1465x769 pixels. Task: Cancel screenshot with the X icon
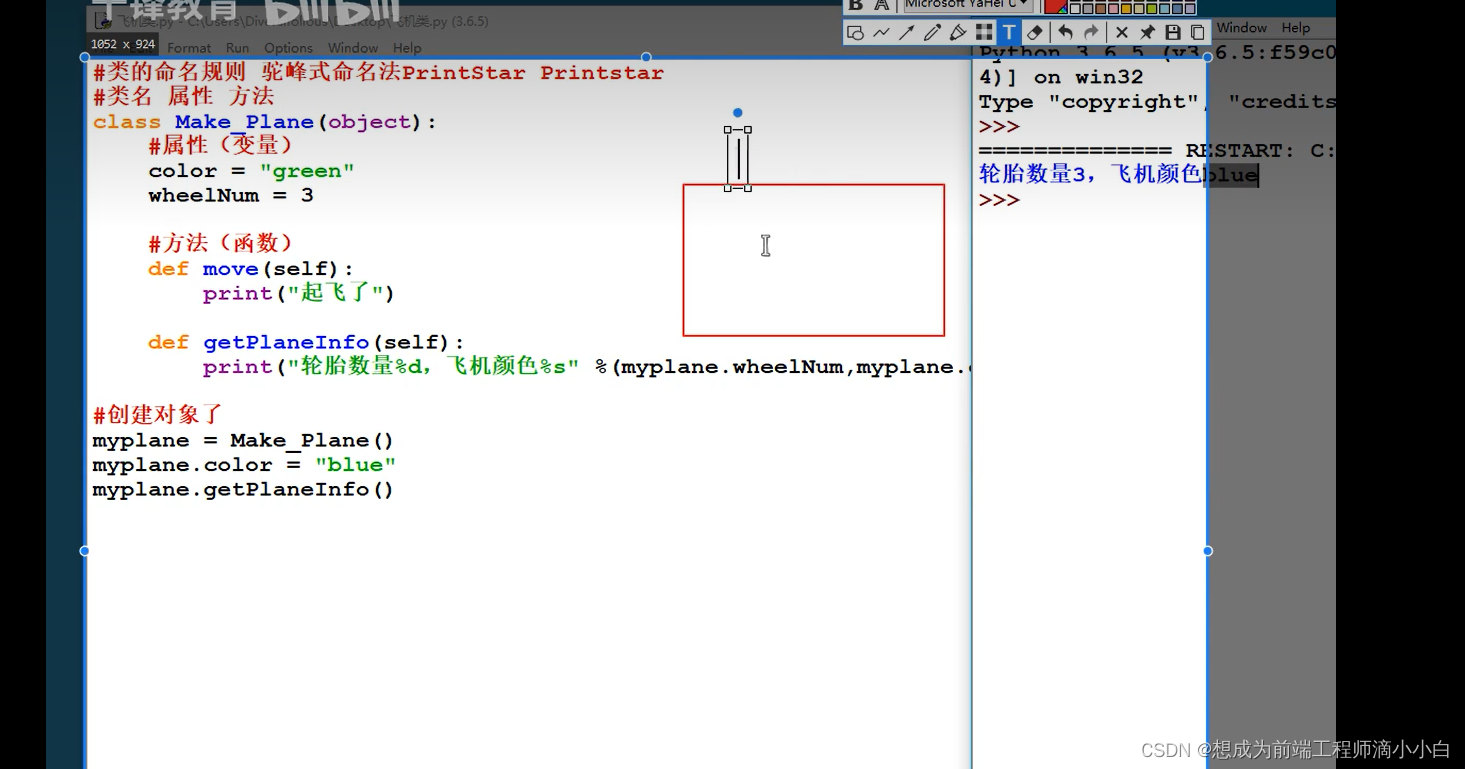tap(1122, 33)
